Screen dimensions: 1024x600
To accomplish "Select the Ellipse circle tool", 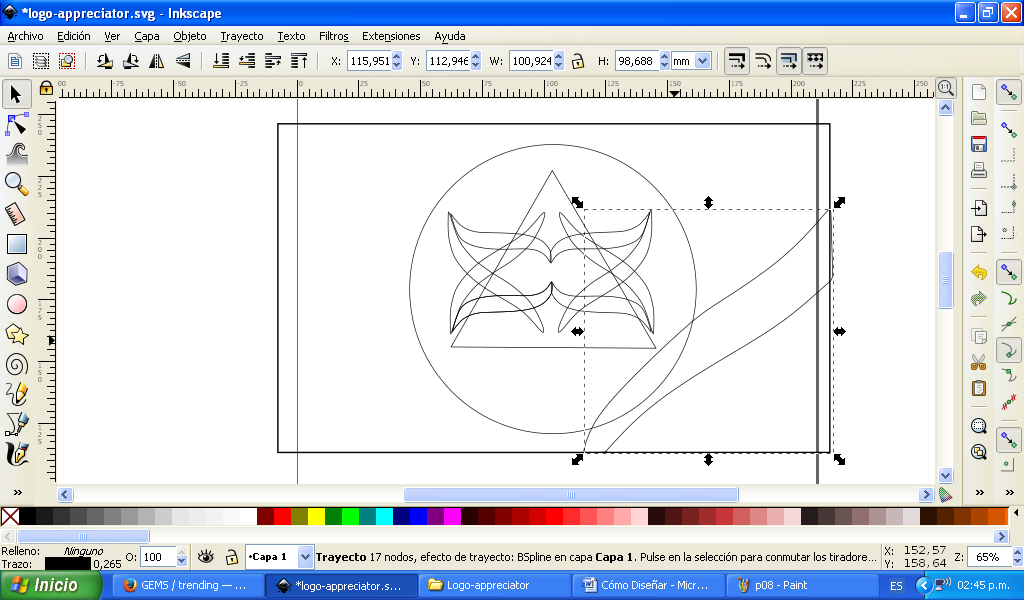I will pyautogui.click(x=16, y=304).
